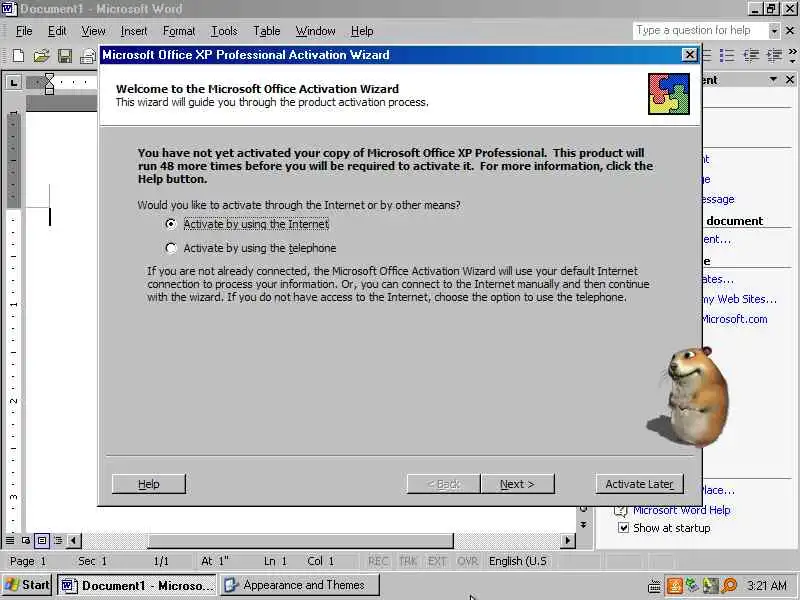The height and width of the screenshot is (600, 800).
Task: Click the Open folder toolbar icon in Word
Action: [x=41, y=56]
